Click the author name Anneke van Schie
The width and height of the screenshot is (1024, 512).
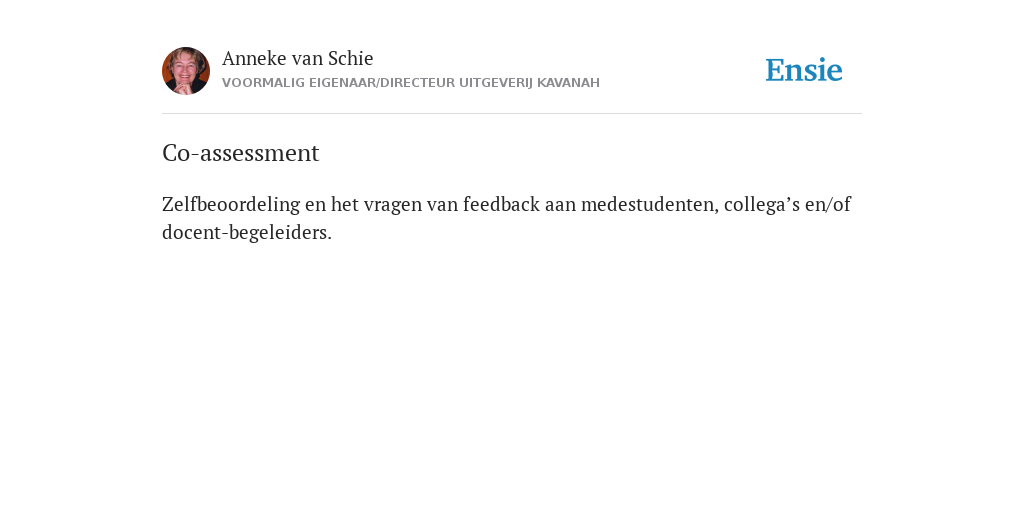(298, 58)
